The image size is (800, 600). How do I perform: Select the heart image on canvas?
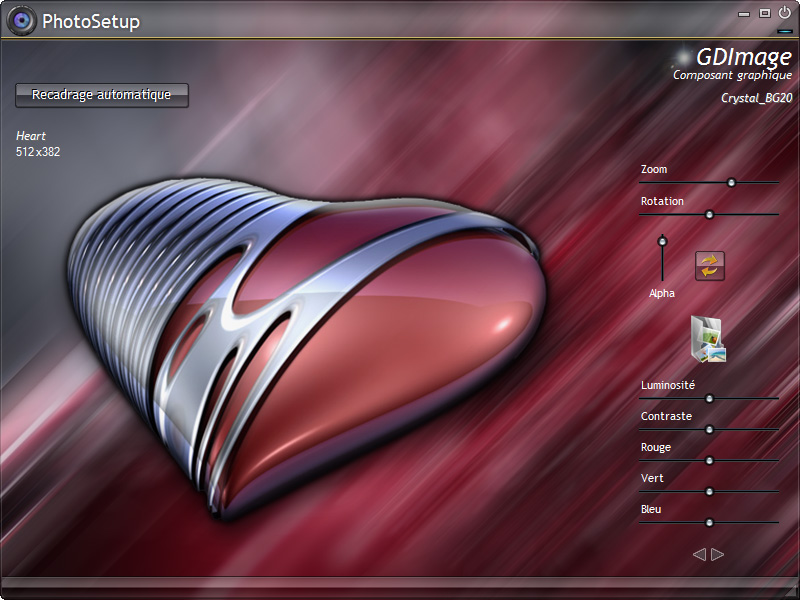coord(306,347)
